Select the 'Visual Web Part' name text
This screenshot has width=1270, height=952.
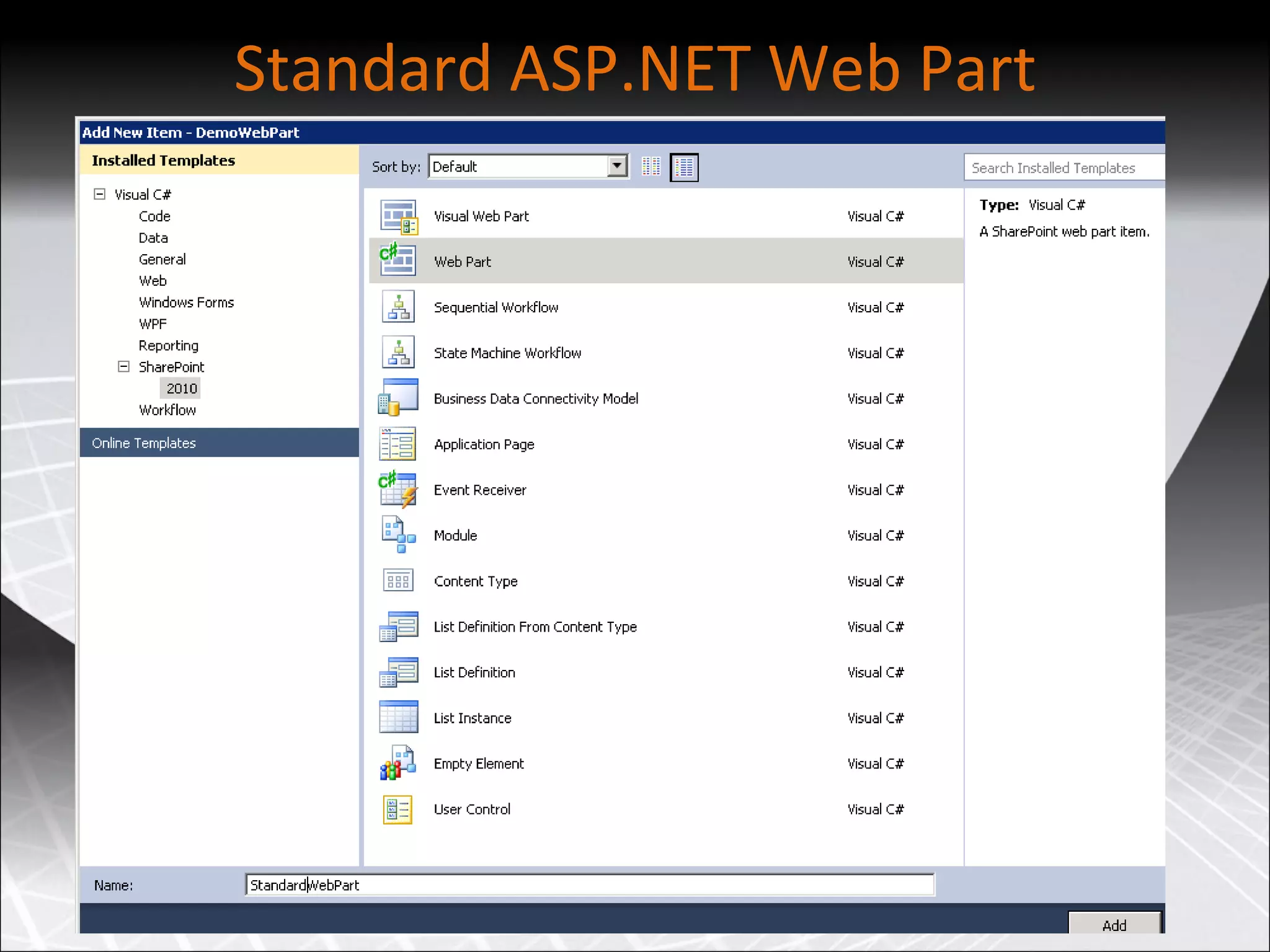pos(481,216)
